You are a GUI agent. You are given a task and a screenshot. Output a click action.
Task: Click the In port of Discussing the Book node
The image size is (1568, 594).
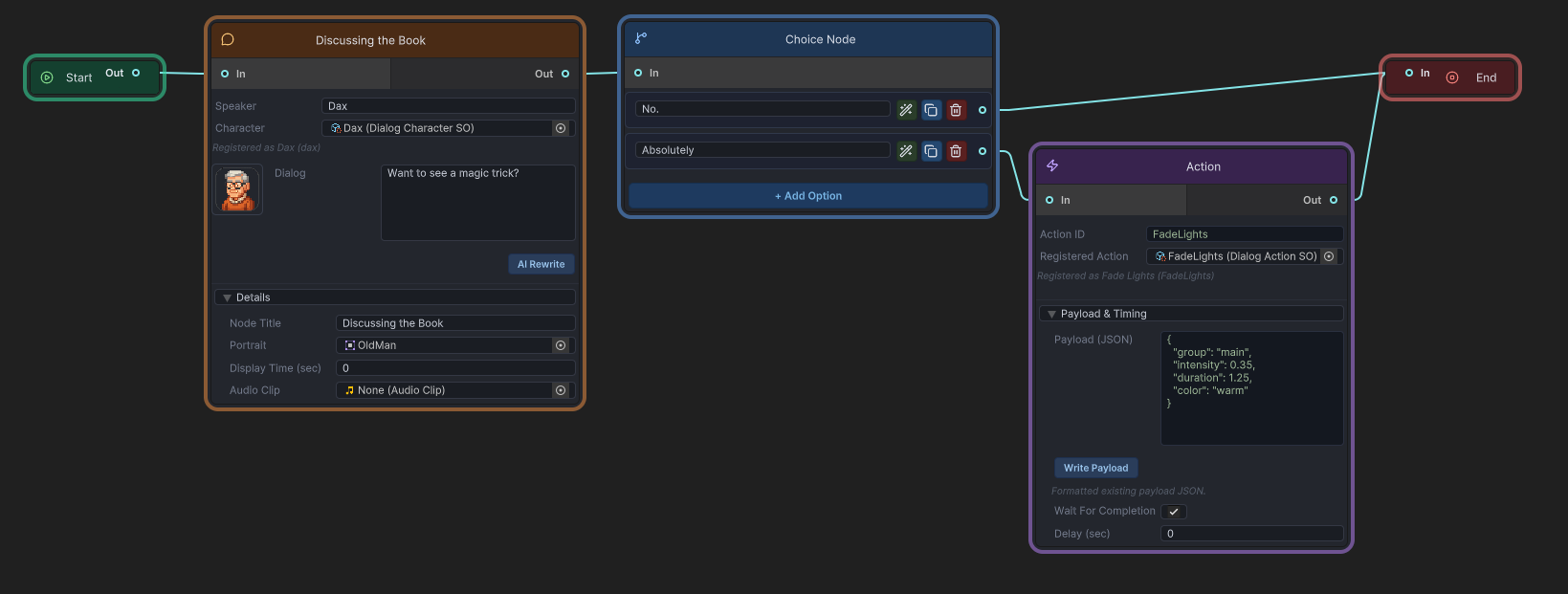coord(225,74)
